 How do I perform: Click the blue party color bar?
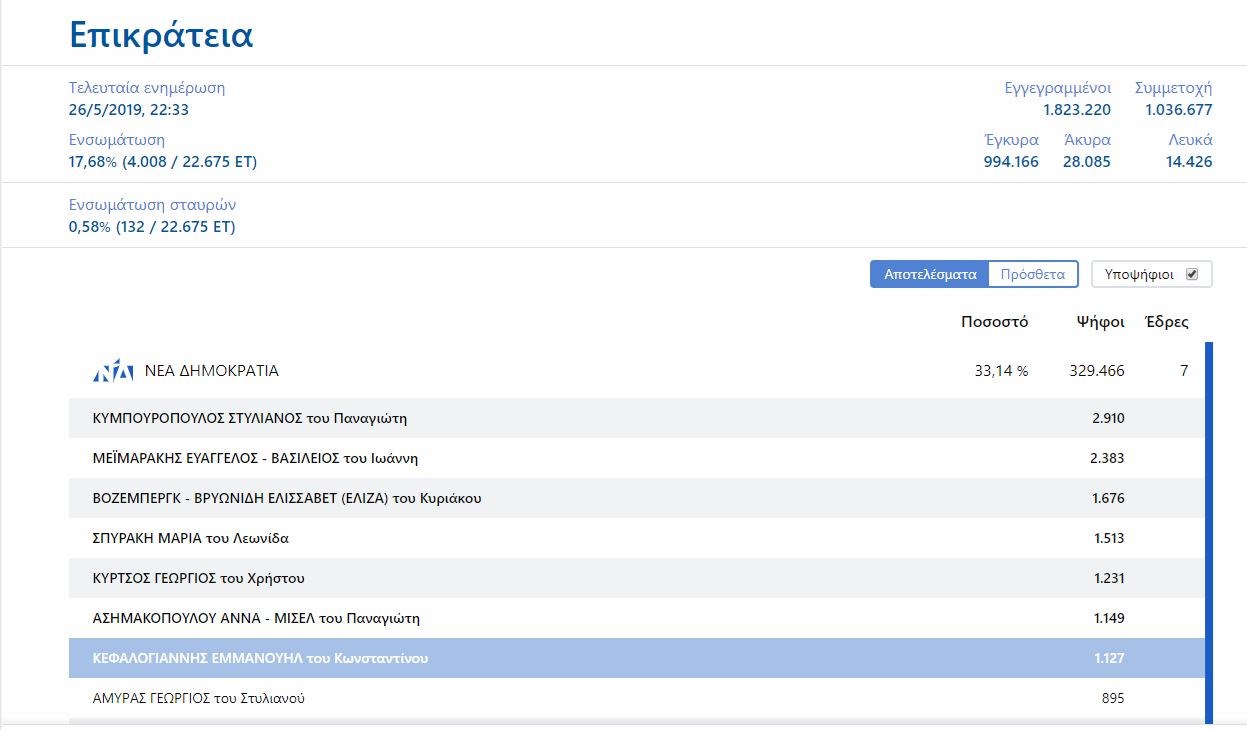click(1208, 530)
